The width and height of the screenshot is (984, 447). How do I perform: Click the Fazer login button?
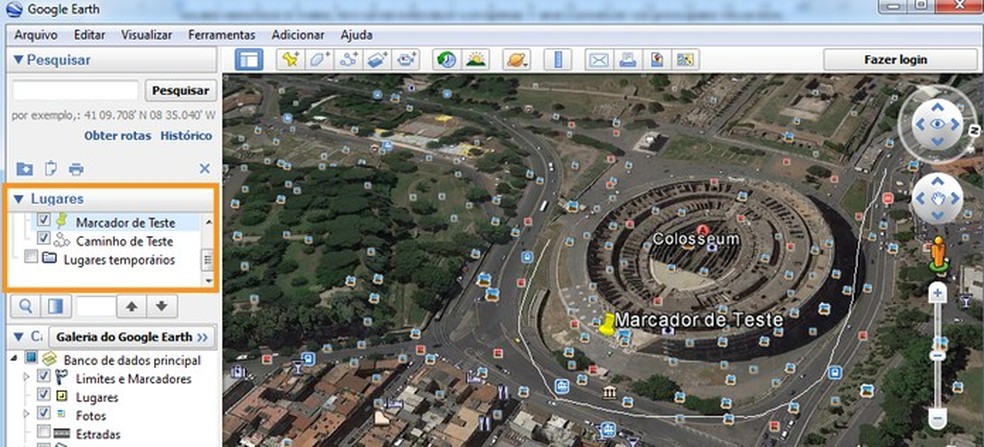tap(896, 60)
